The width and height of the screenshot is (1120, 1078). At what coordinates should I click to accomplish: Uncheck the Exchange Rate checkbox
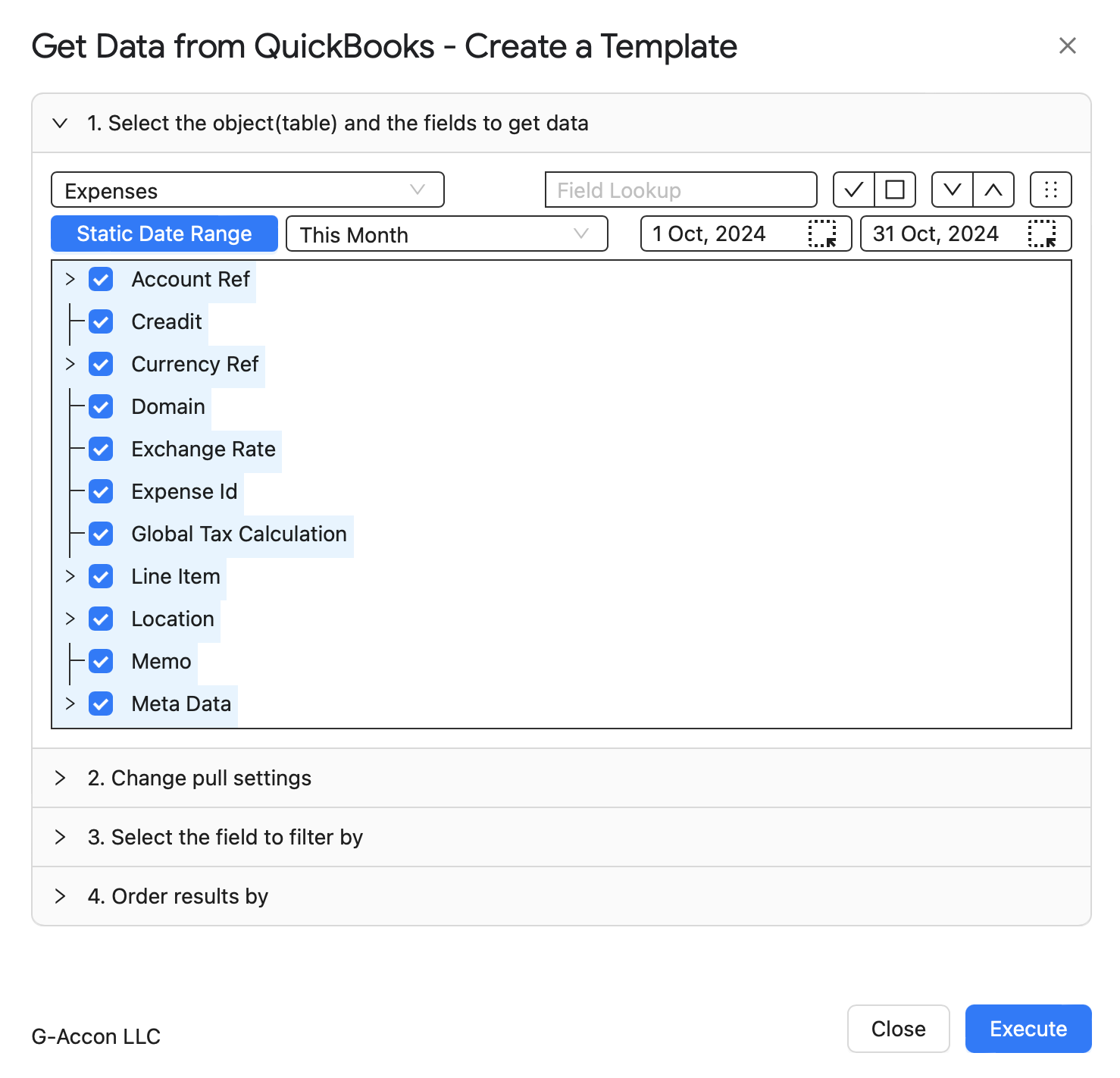pyautogui.click(x=101, y=449)
